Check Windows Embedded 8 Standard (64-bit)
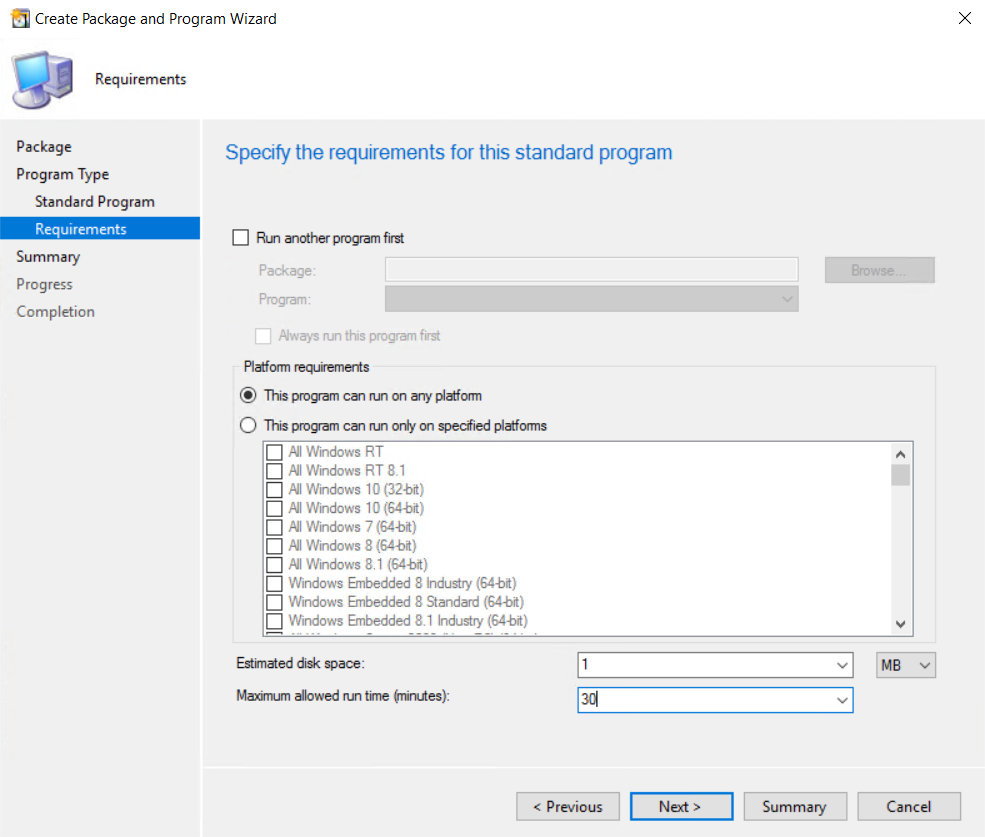985x837 pixels. coord(274,602)
